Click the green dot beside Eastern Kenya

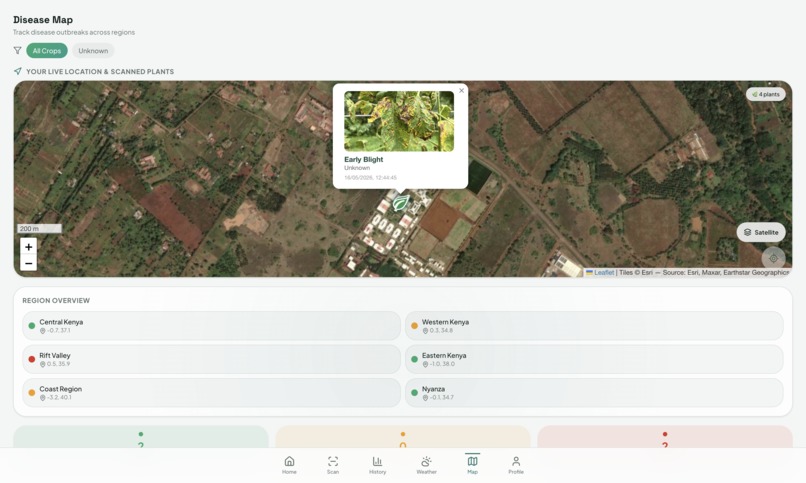click(x=414, y=359)
